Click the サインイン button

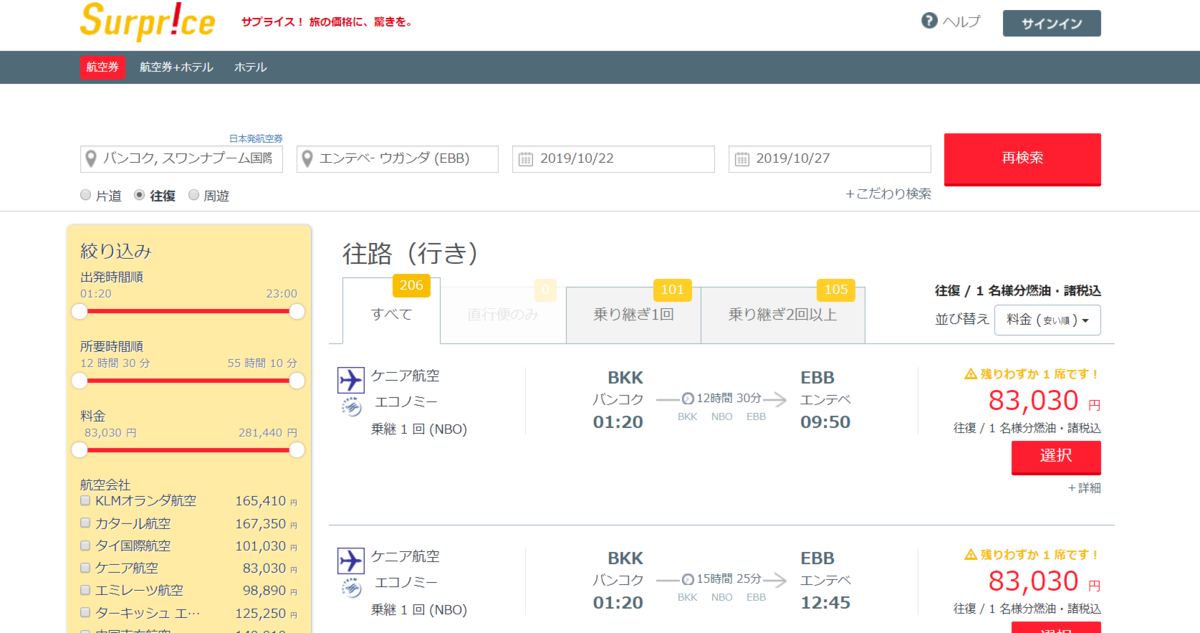1052,24
